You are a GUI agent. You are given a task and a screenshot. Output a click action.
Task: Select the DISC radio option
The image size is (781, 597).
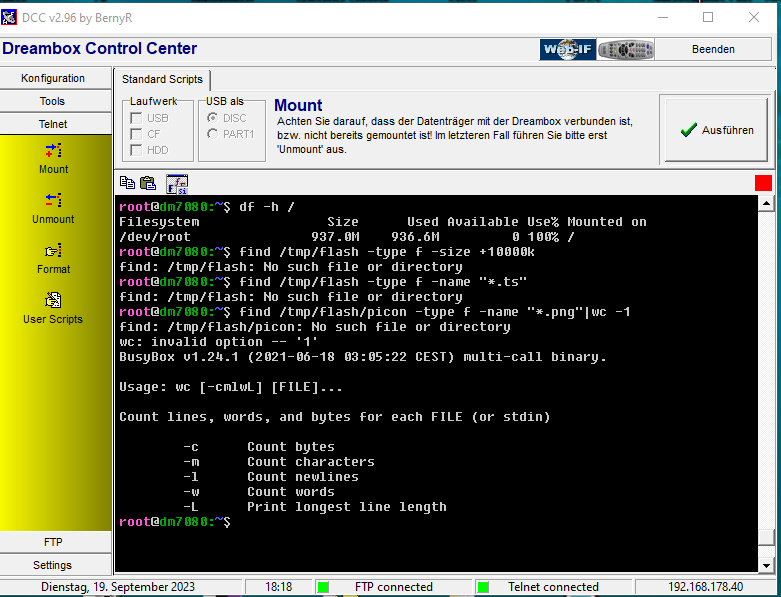pyautogui.click(x=212, y=118)
